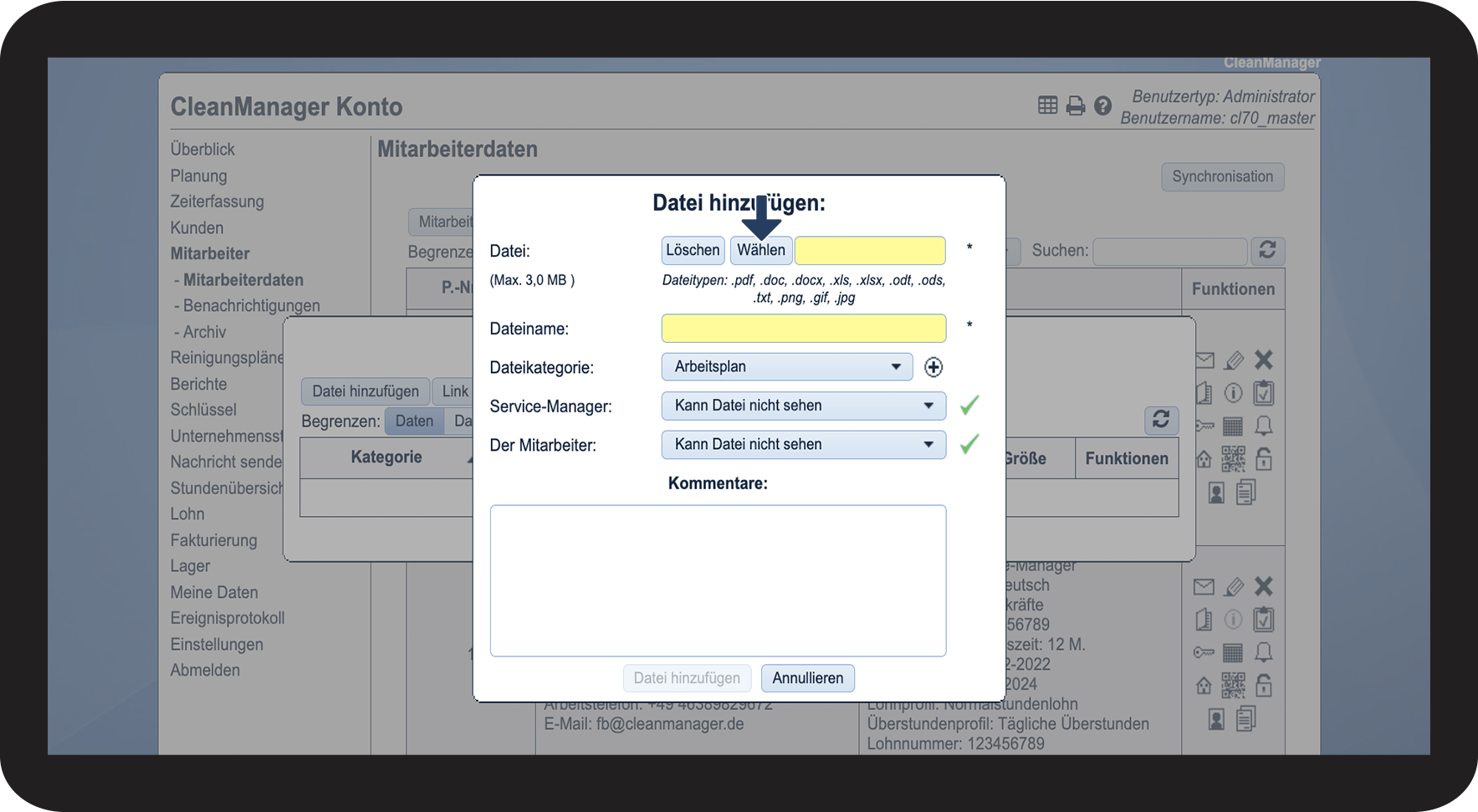Viewport: 1478px width, 812px height.
Task: Open the Der Mitarbeiter visibility dropdown
Action: click(x=804, y=444)
